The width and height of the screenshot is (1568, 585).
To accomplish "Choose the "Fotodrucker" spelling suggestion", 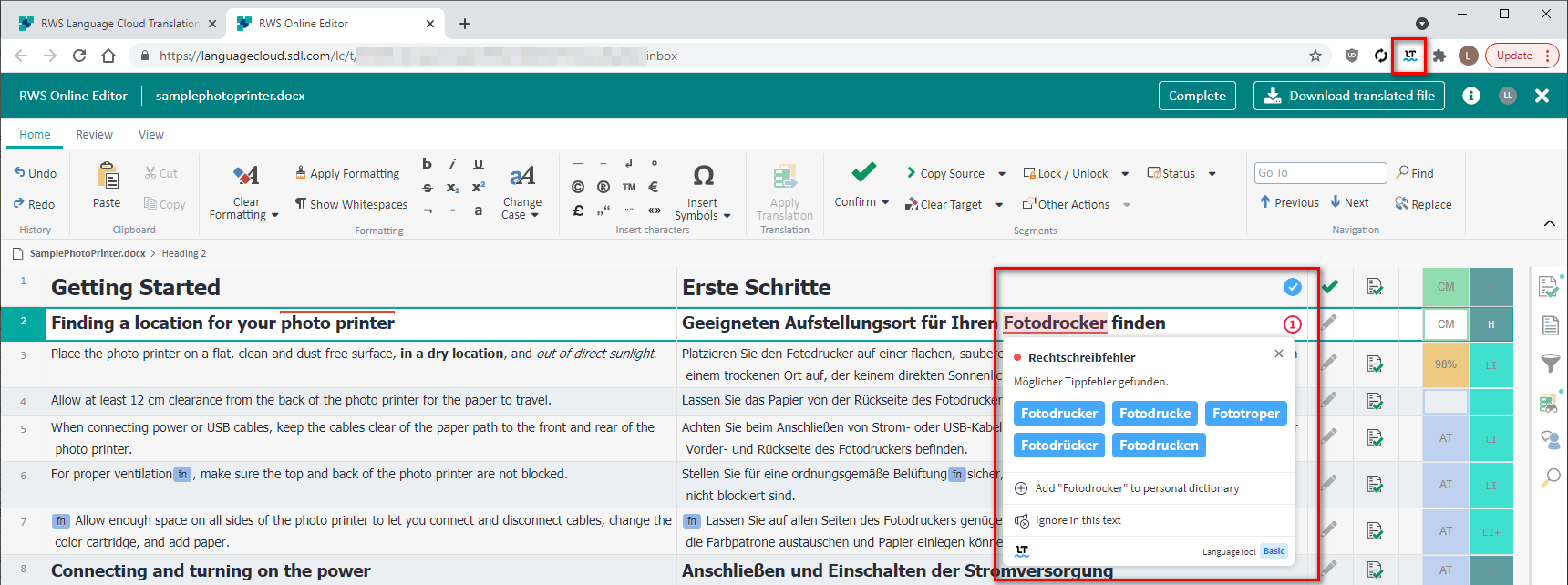I will tap(1058, 414).
